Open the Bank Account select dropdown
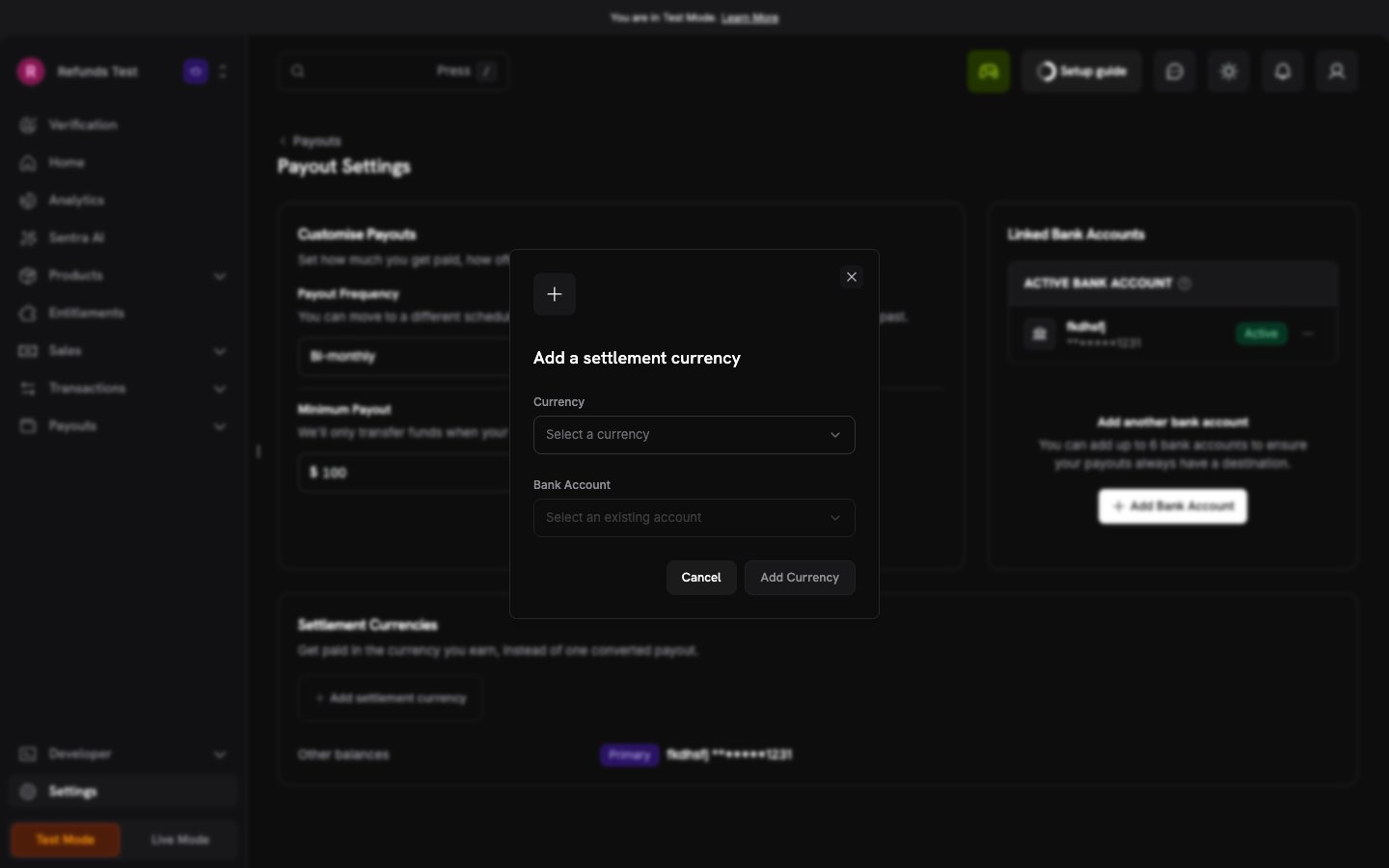This screenshot has height=868, width=1389. point(694,518)
